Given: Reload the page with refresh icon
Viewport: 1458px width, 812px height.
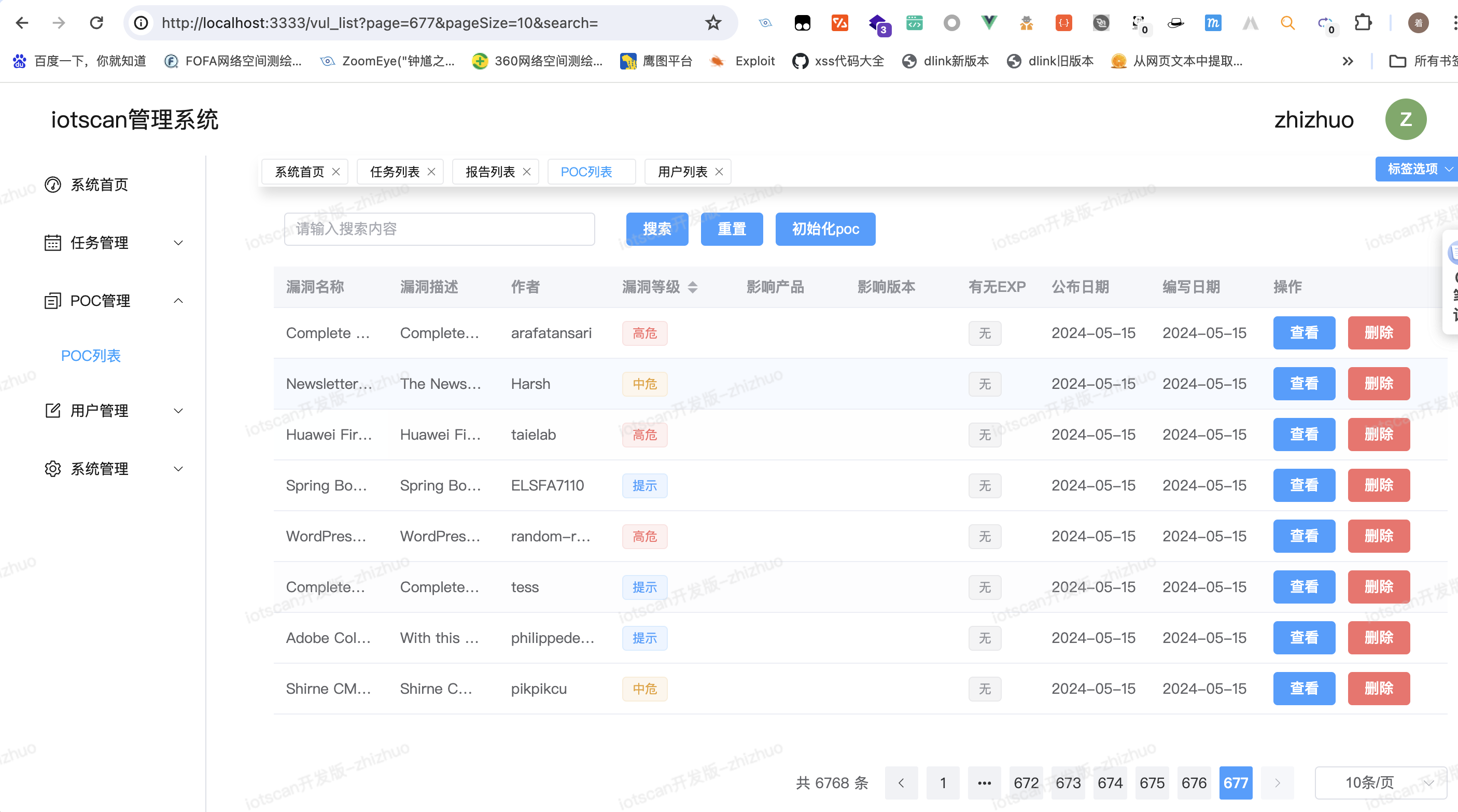Looking at the screenshot, I should coord(97,23).
